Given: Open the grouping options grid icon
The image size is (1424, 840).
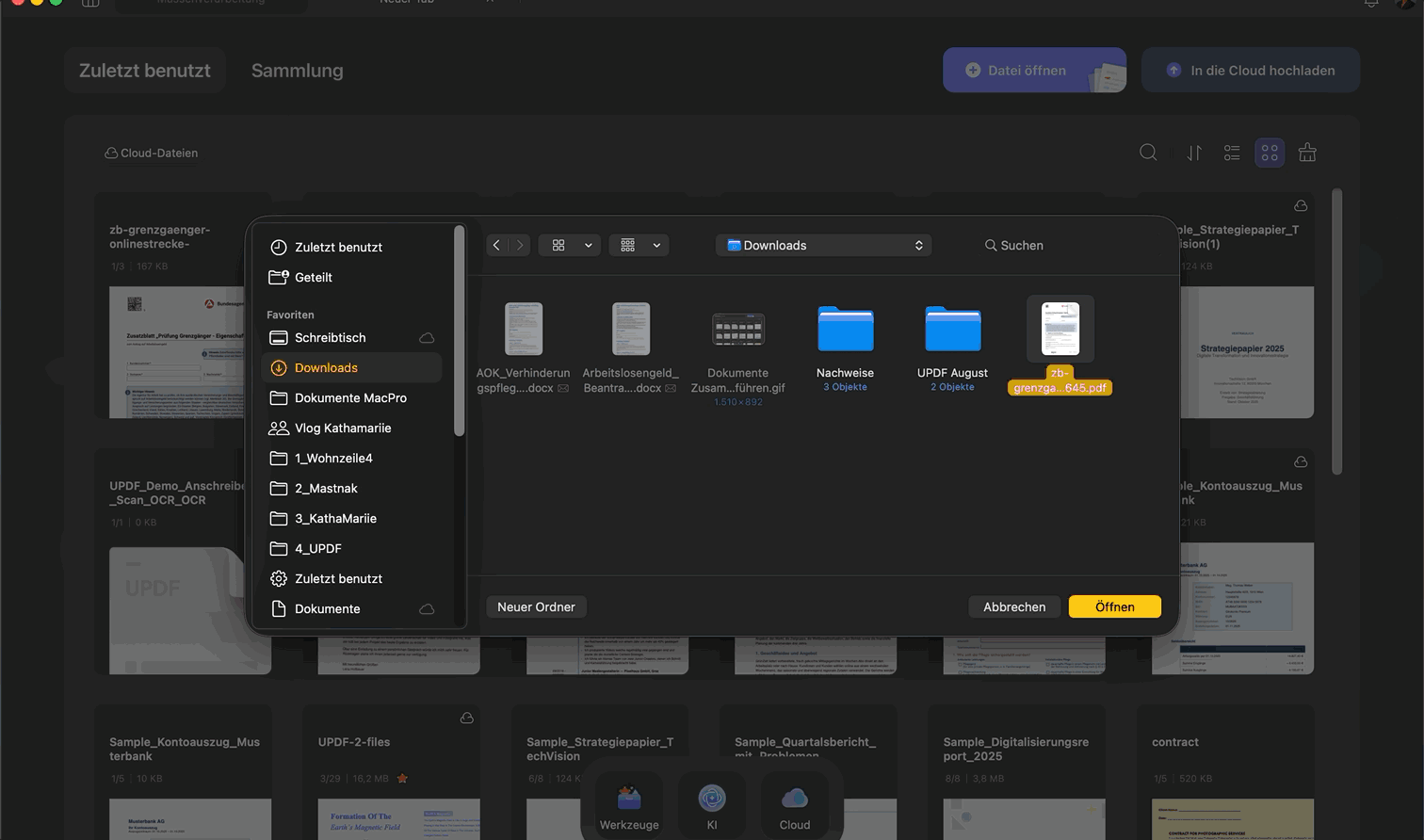Looking at the screenshot, I should (x=627, y=245).
